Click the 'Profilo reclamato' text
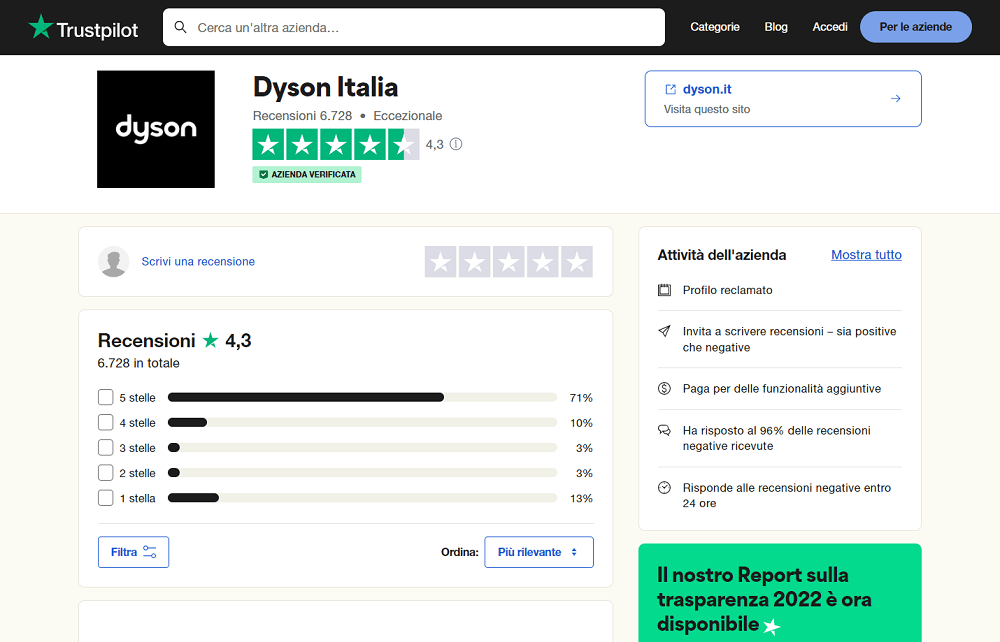 (x=727, y=290)
